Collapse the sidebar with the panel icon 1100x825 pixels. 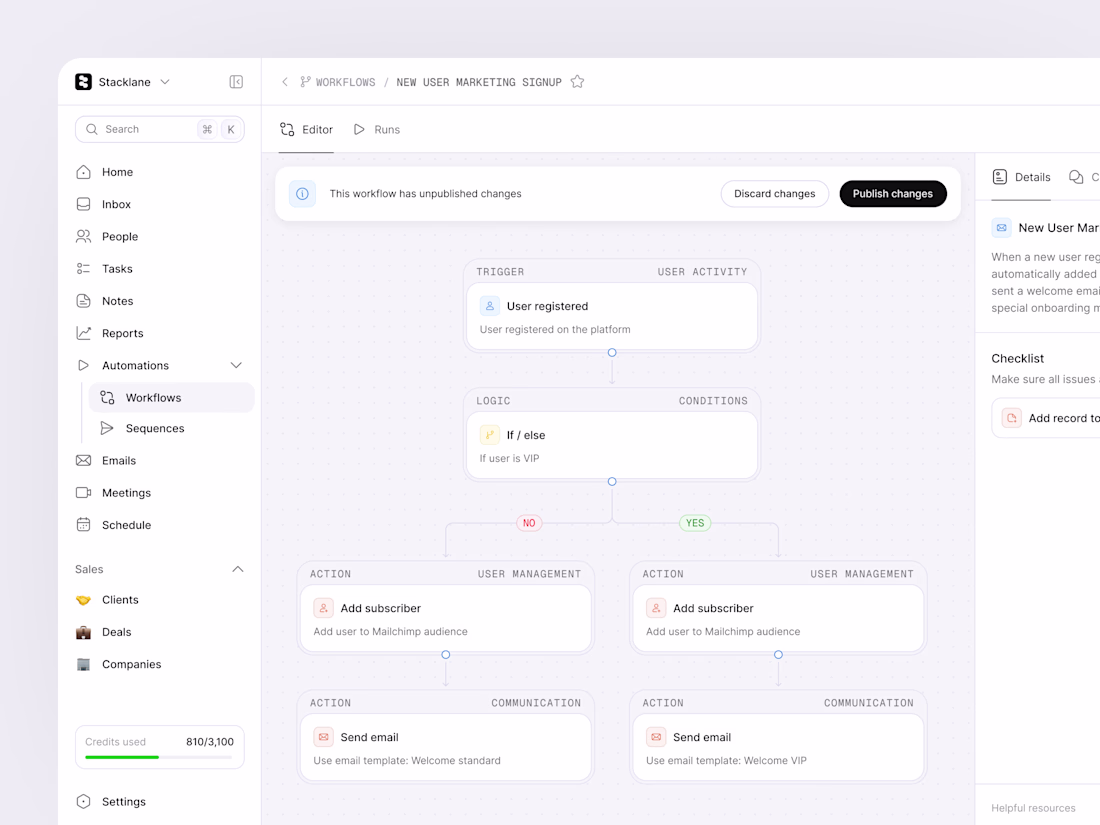(236, 82)
